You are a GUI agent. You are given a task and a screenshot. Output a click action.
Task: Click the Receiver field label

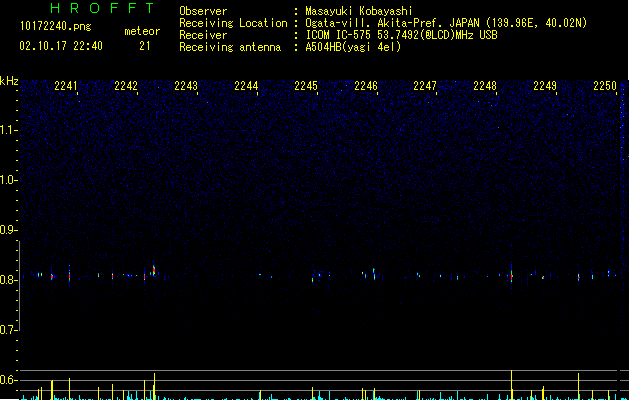pyautogui.click(x=203, y=35)
